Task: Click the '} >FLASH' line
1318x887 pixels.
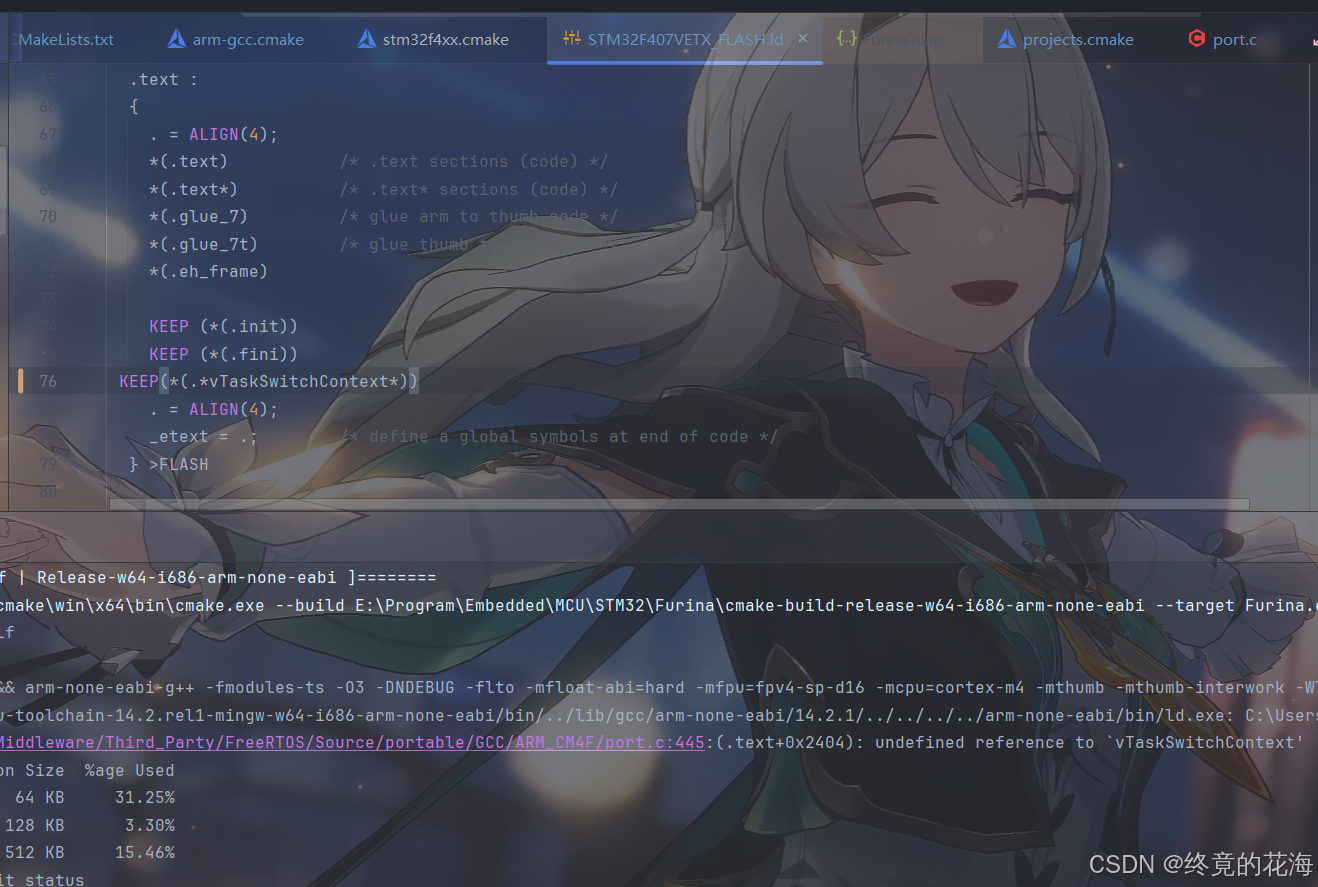Action: tap(169, 464)
